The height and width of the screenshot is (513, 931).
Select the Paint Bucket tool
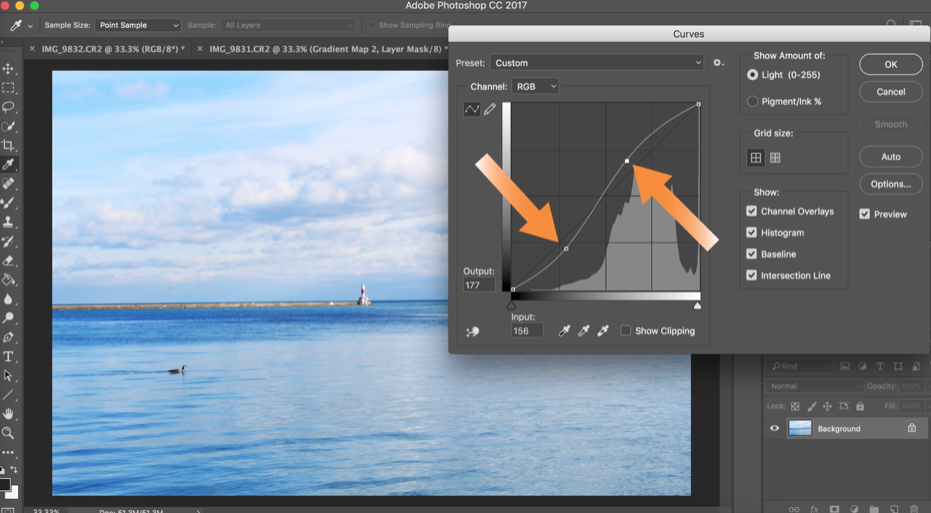(8, 279)
